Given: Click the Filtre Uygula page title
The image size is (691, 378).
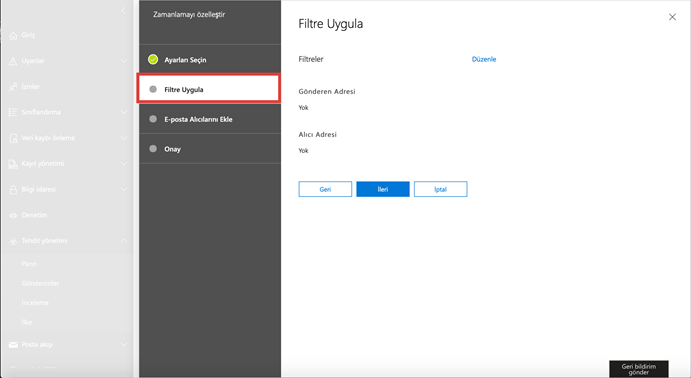Looking at the screenshot, I should [331, 24].
